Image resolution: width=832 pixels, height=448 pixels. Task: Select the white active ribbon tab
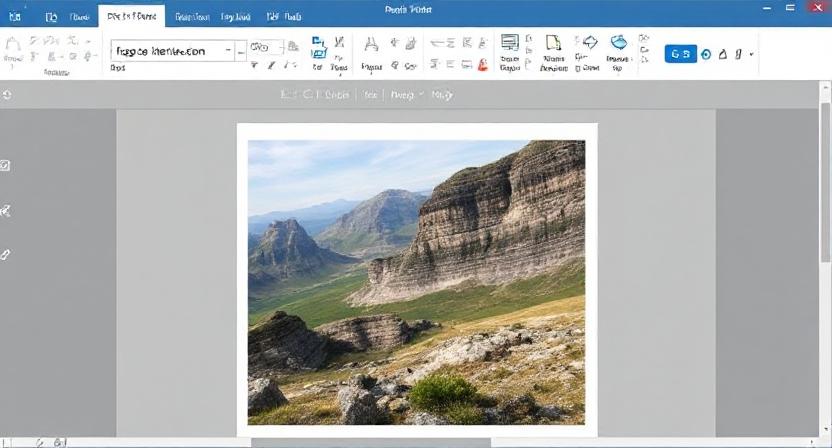(132, 16)
